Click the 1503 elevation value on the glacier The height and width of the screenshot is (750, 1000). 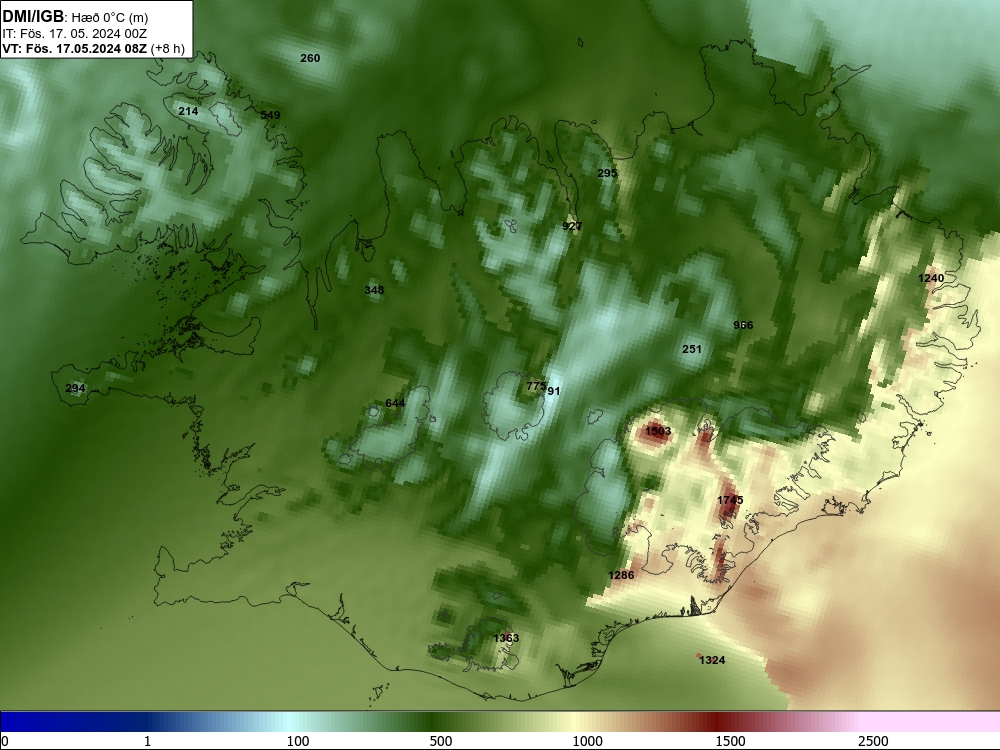(658, 431)
